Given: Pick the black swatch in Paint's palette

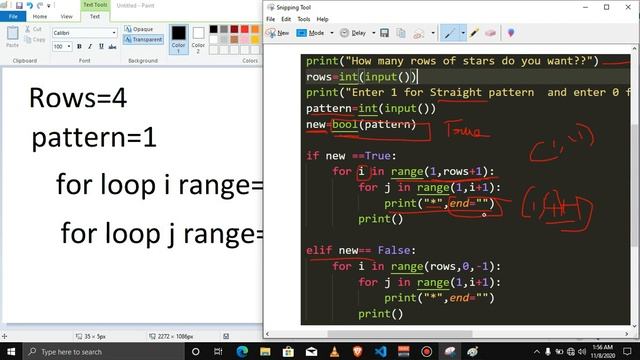Looking at the screenshot, I should (x=213, y=29).
